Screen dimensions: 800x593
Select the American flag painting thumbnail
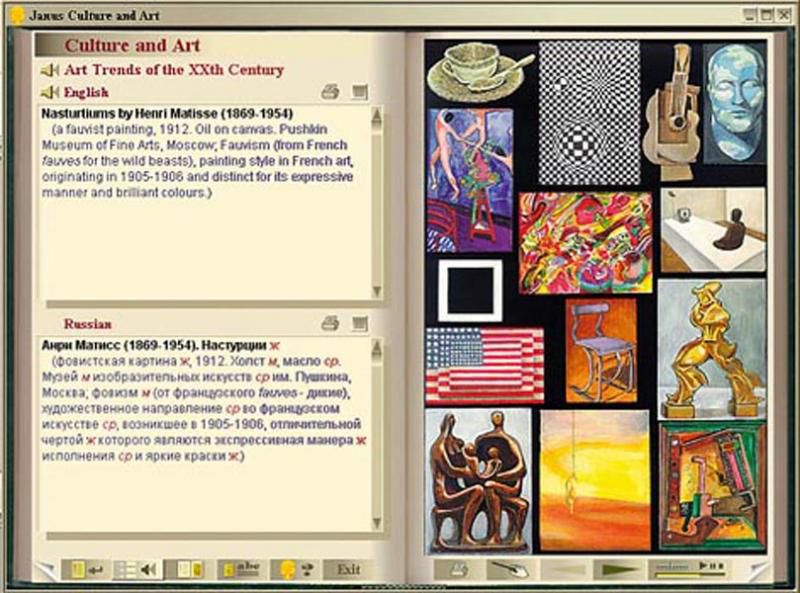tap(485, 364)
